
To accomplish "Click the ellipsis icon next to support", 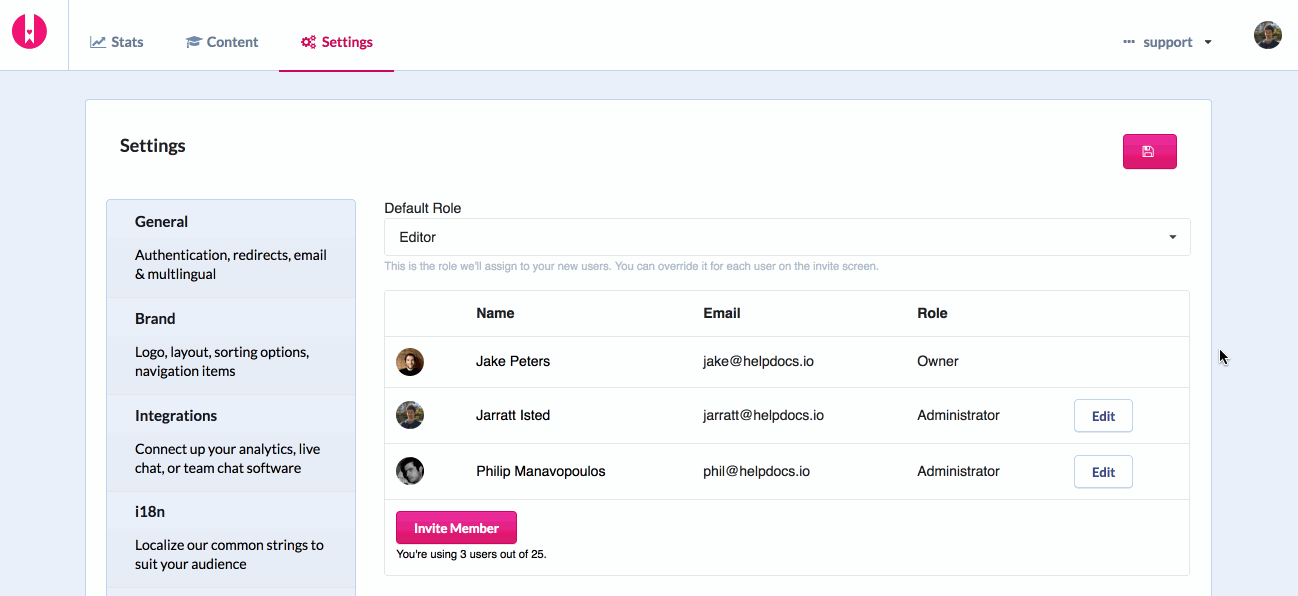I will [x=1129, y=42].
